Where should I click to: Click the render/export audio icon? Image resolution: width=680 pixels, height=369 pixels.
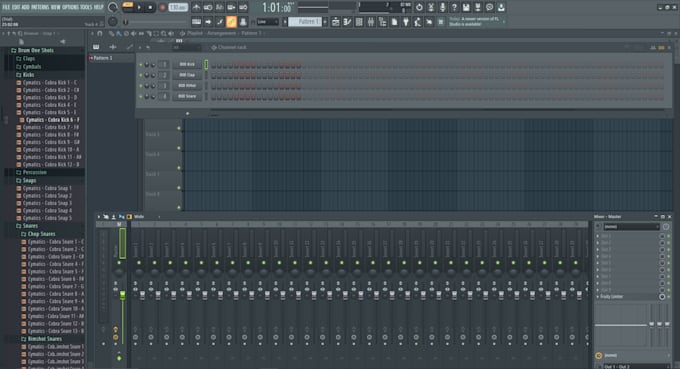coord(478,7)
